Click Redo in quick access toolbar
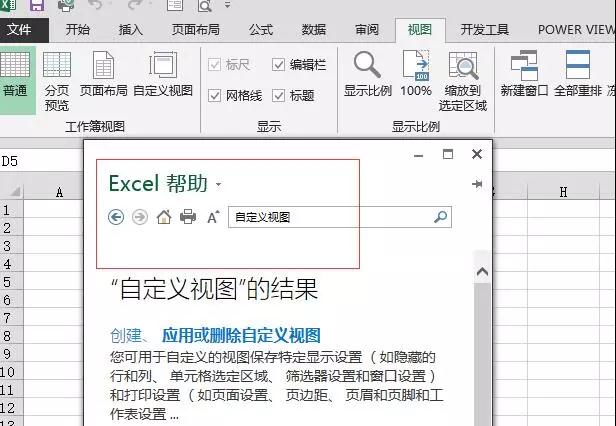The height and width of the screenshot is (426, 616). coord(136,5)
